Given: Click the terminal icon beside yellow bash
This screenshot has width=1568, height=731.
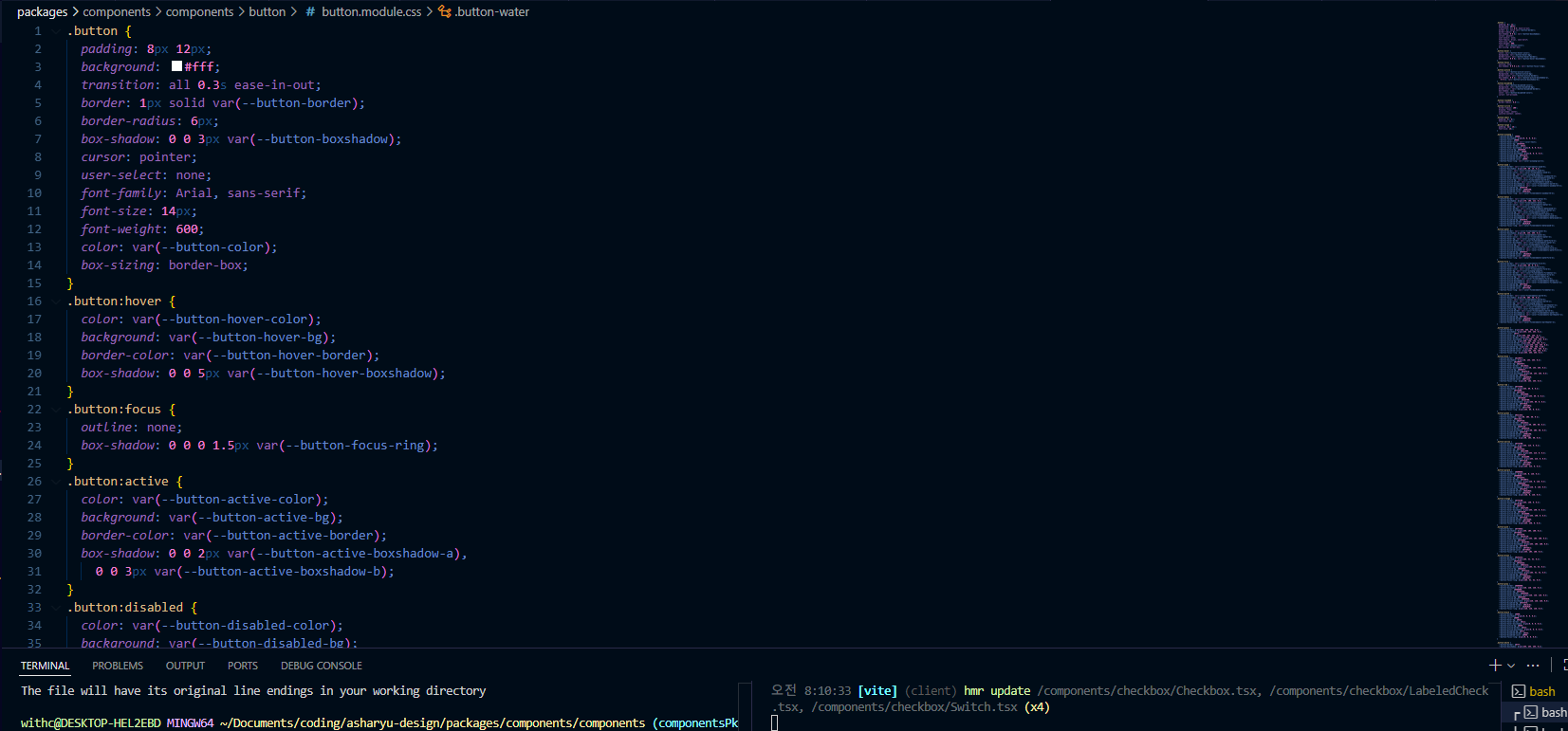Looking at the screenshot, I should 1519,691.
